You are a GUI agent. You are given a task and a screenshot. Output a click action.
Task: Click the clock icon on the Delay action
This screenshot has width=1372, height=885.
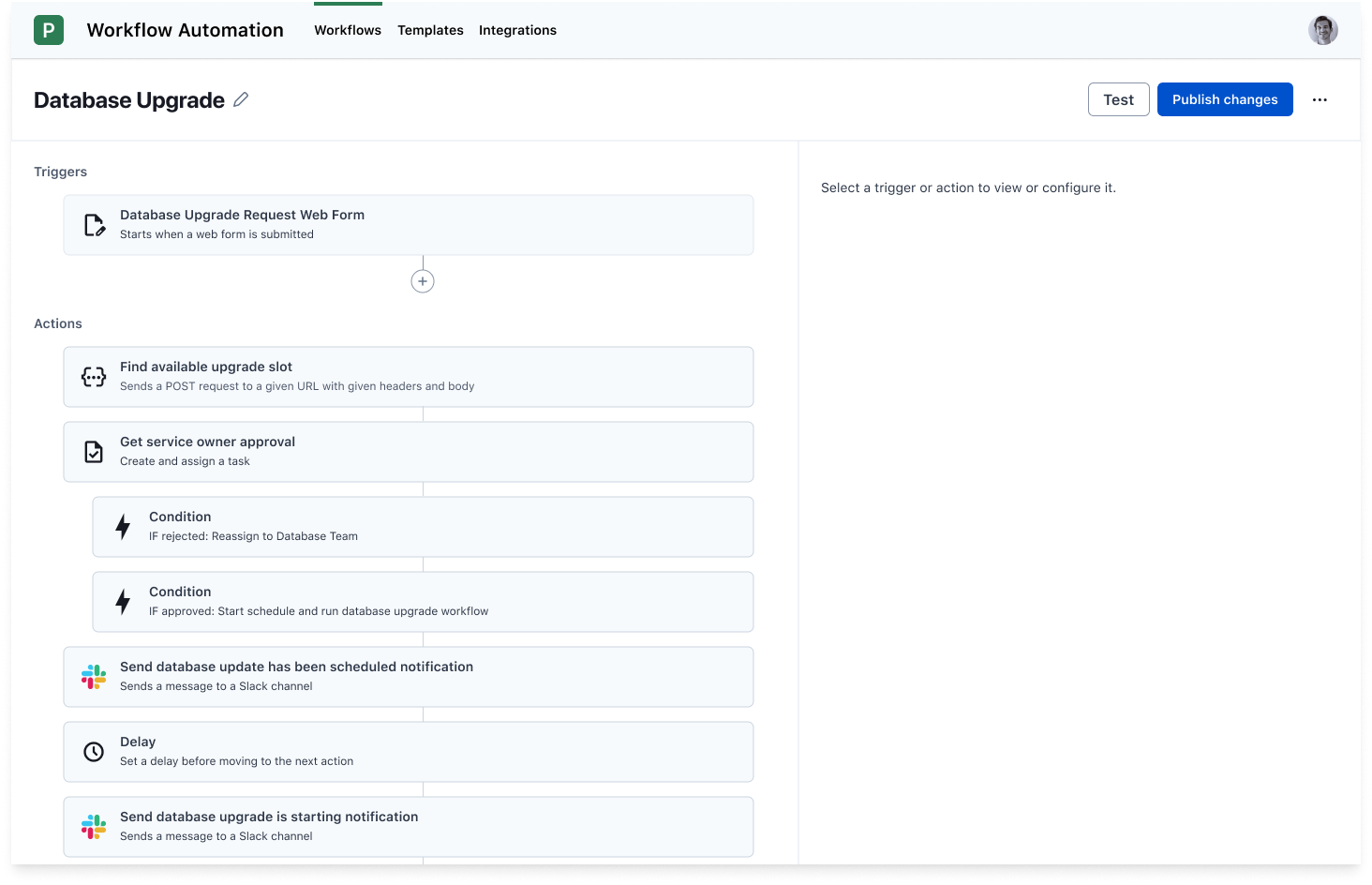click(93, 751)
